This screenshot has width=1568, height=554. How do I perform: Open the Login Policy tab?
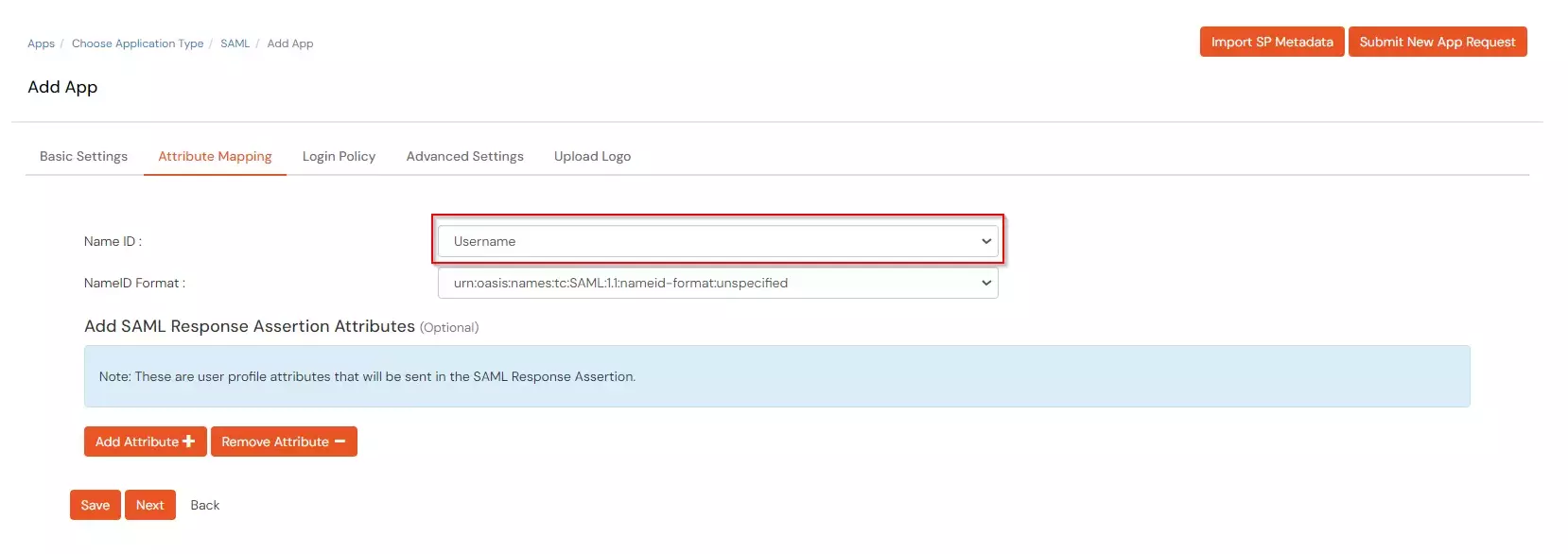point(339,156)
